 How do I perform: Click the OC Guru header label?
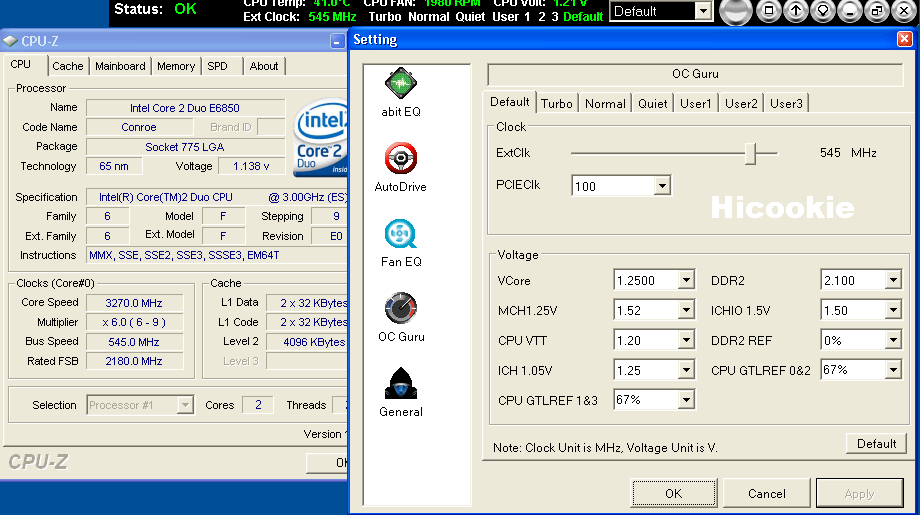(695, 74)
